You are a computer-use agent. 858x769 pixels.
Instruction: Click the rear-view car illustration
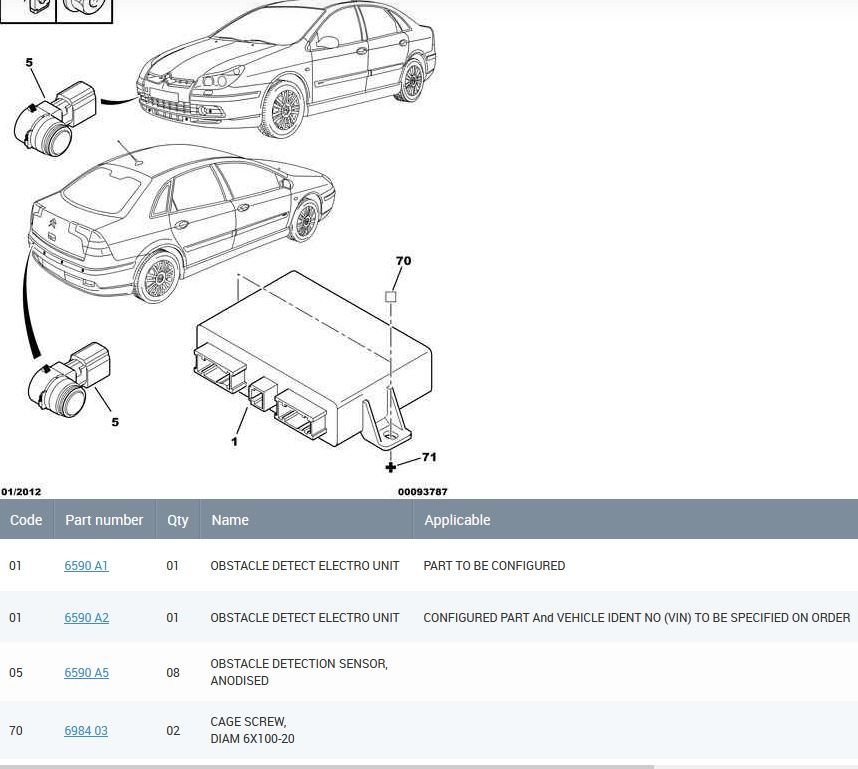pyautogui.click(x=181, y=223)
